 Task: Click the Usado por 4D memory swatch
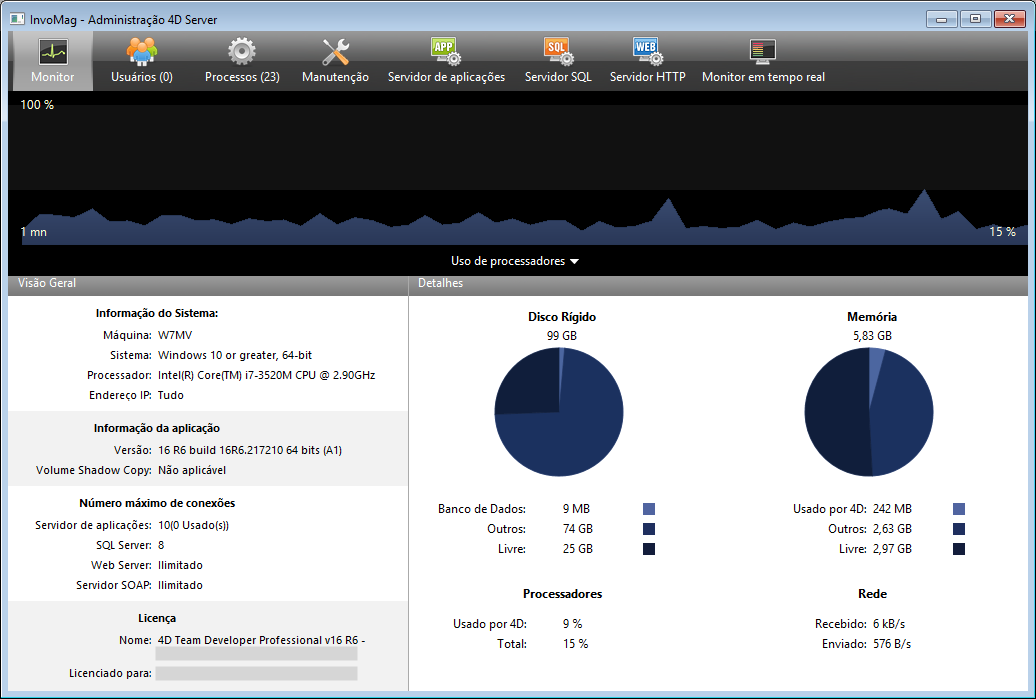[959, 509]
